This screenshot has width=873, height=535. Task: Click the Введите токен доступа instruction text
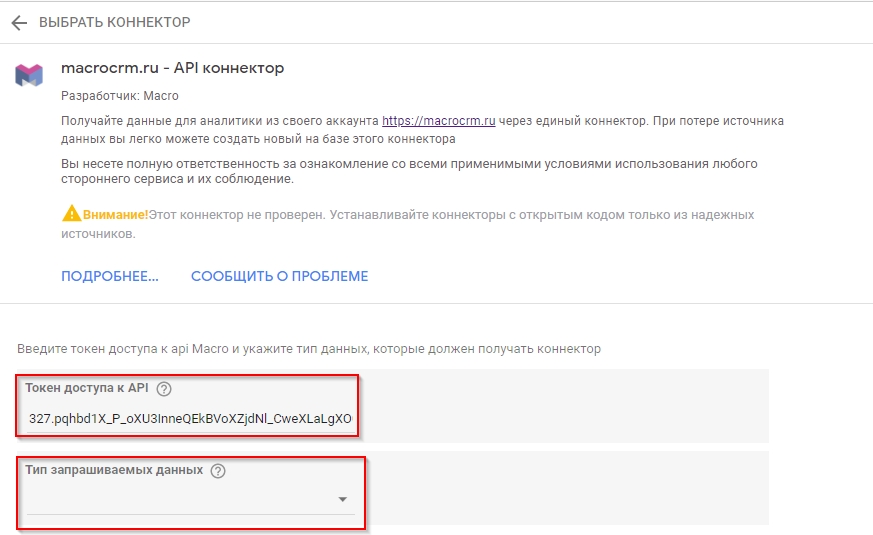[x=309, y=349]
